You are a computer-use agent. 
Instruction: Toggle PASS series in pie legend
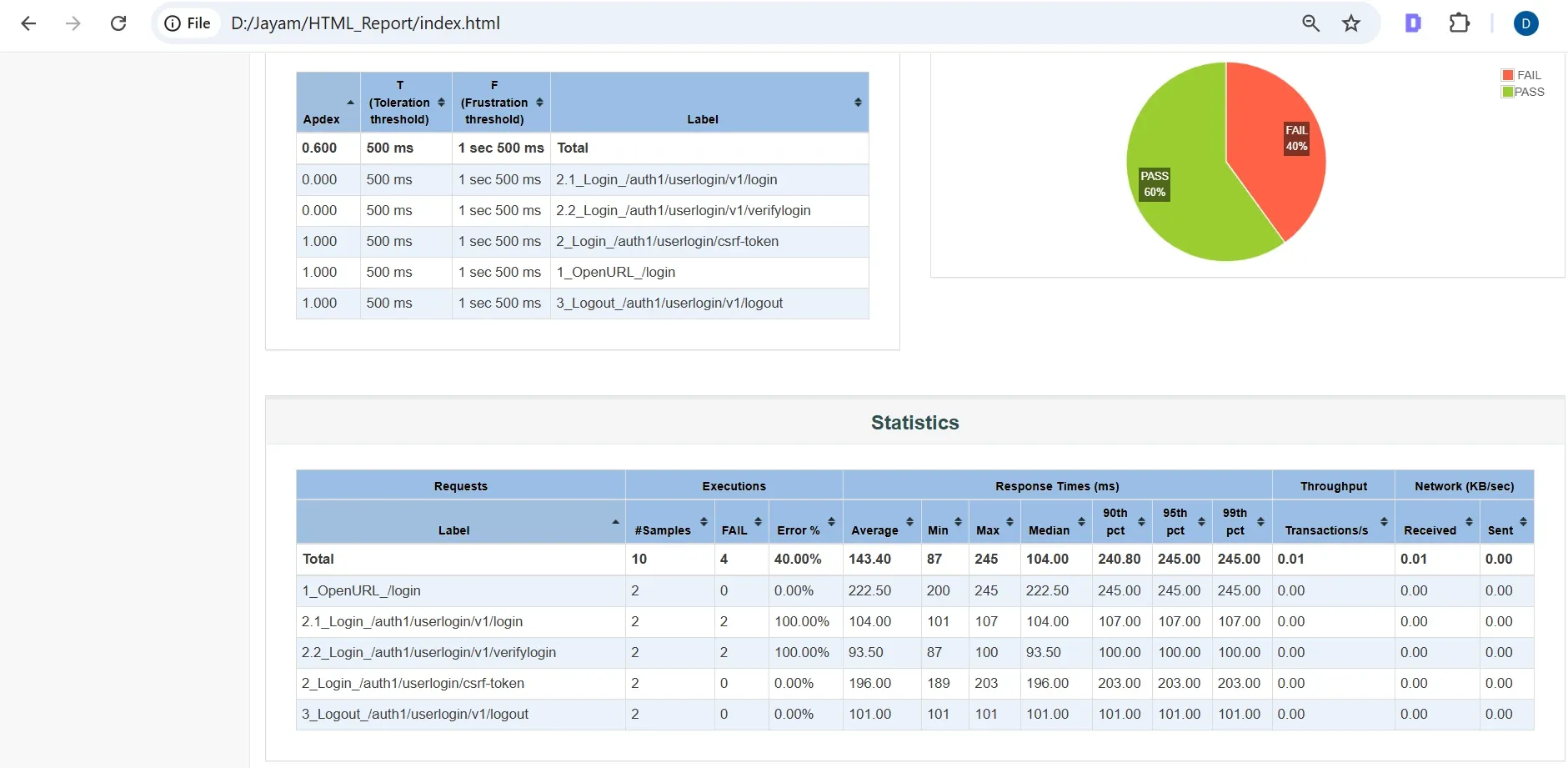pos(1523,92)
